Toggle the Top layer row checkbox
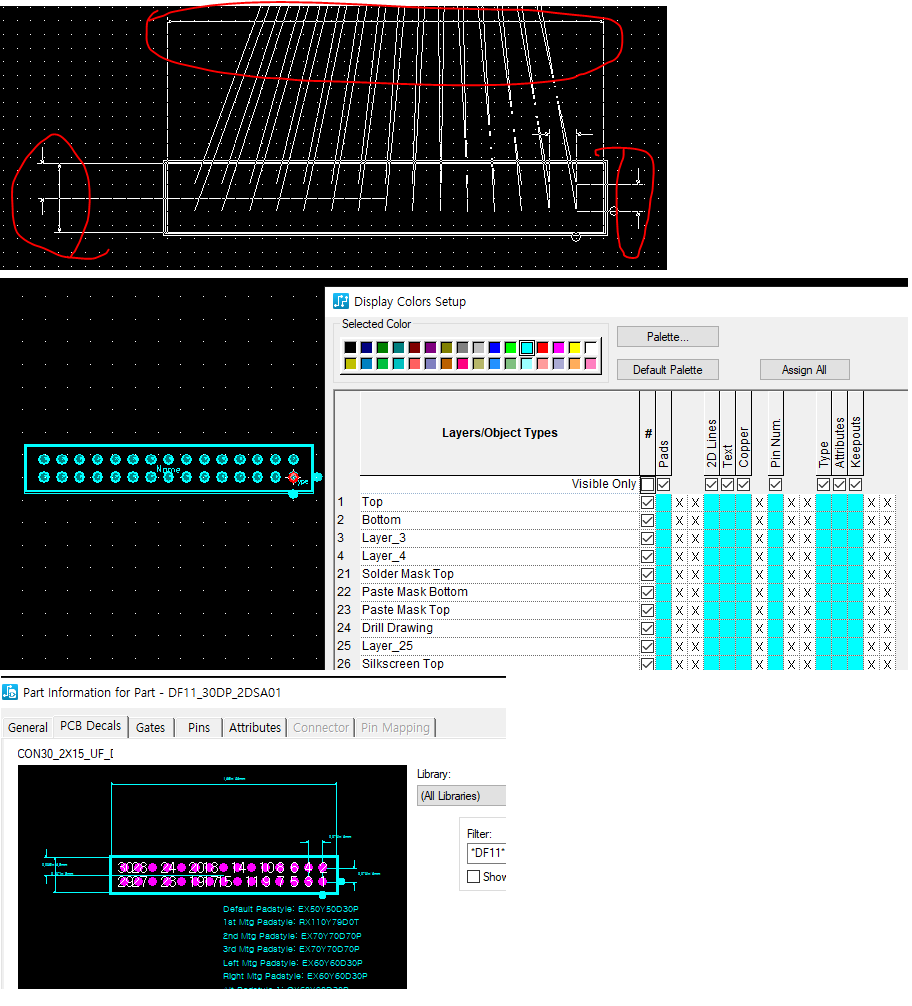The image size is (912, 1006). tap(647, 502)
